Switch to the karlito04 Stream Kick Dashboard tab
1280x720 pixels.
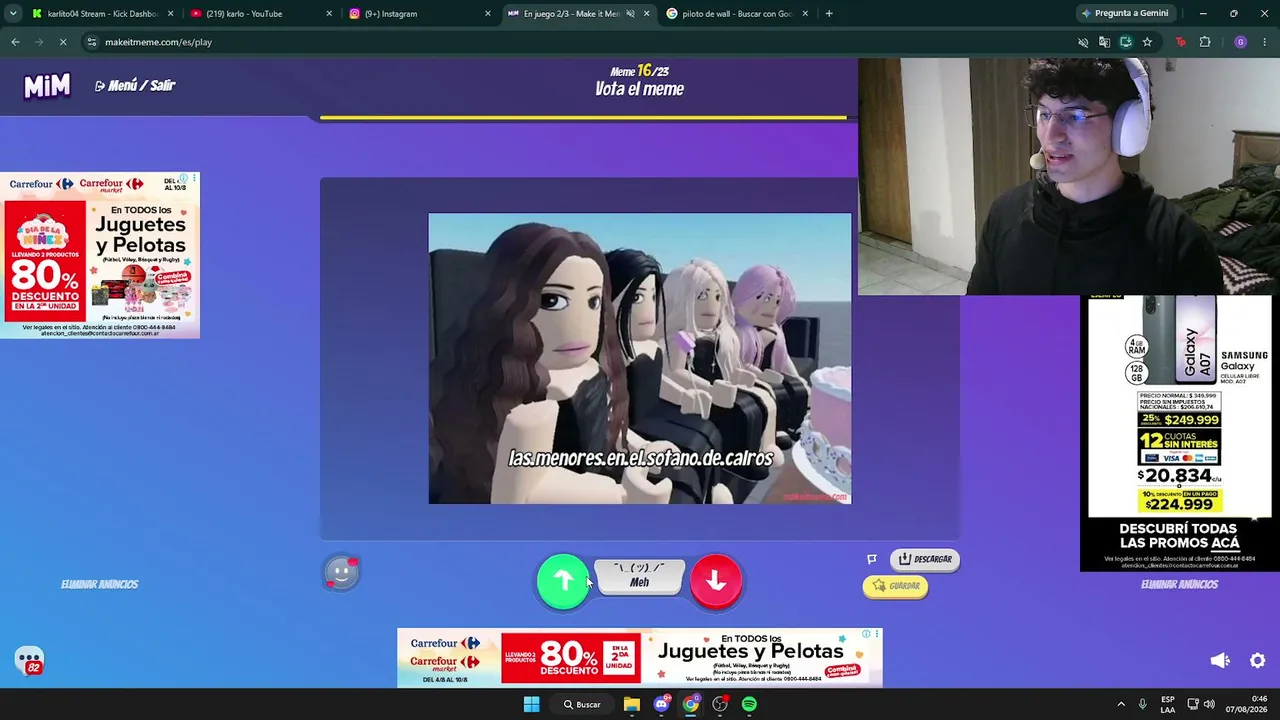(101, 14)
